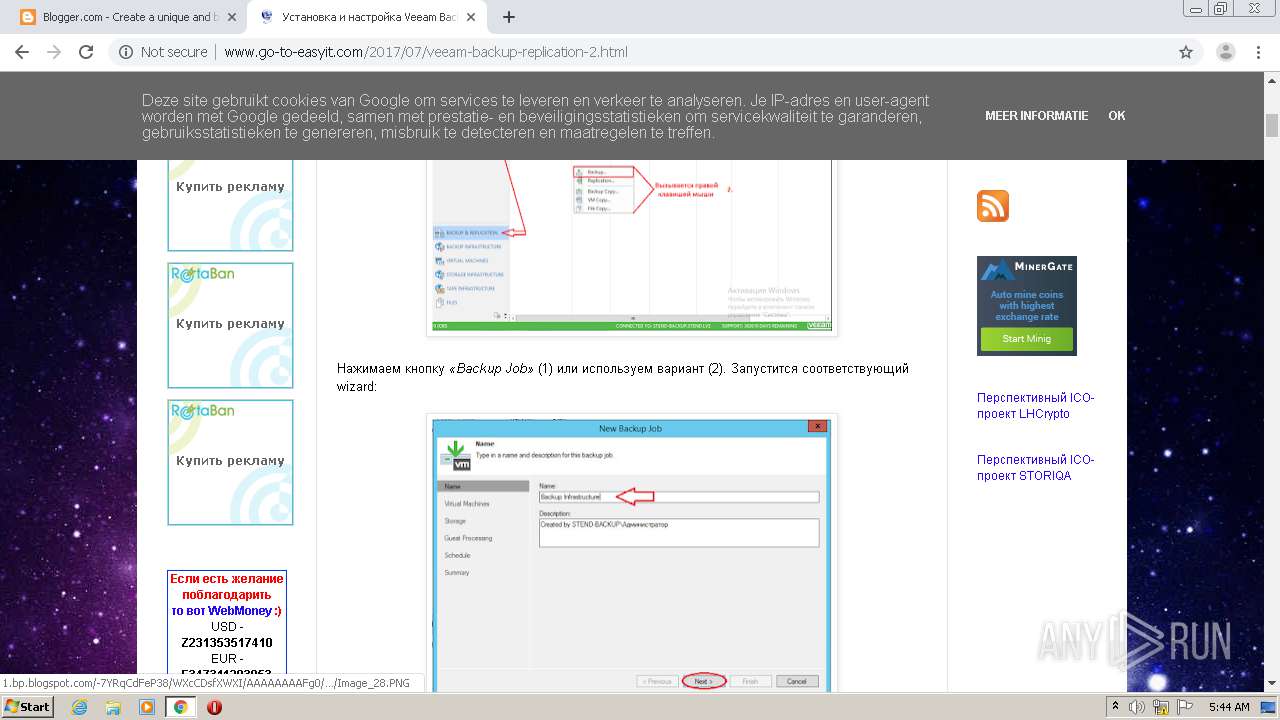Accept cookies with the OK button
The width and height of the screenshot is (1280, 720).
(x=1116, y=116)
